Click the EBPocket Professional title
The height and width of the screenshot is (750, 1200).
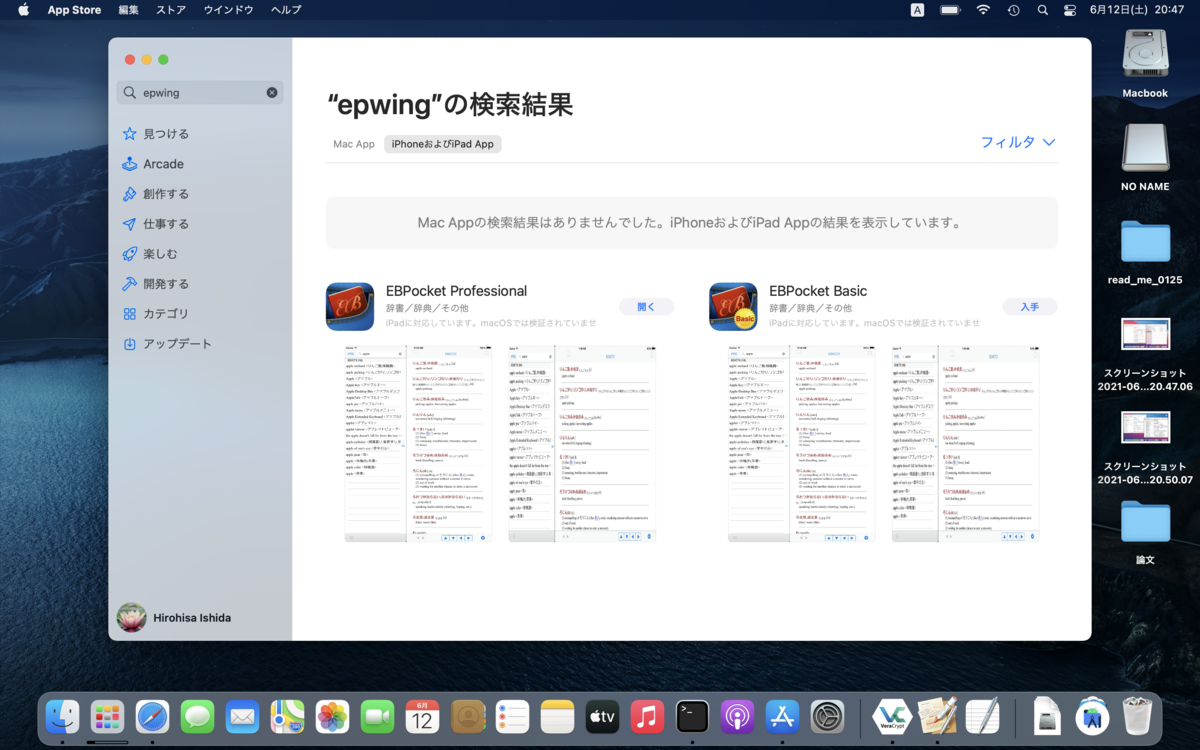coord(456,291)
